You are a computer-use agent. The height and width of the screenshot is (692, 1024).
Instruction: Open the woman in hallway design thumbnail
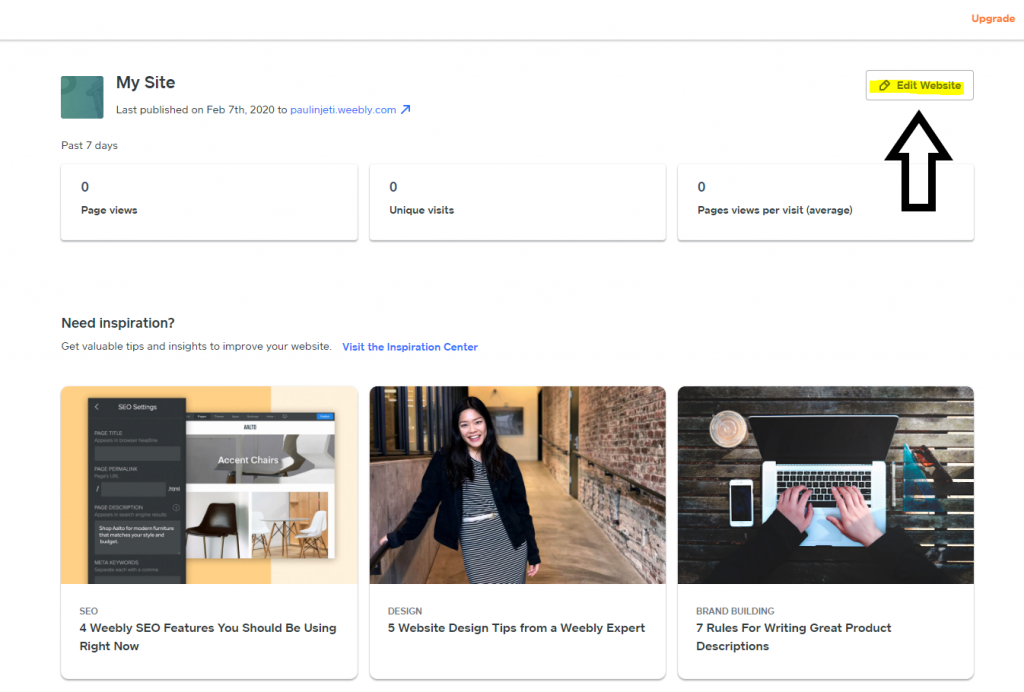(x=517, y=485)
